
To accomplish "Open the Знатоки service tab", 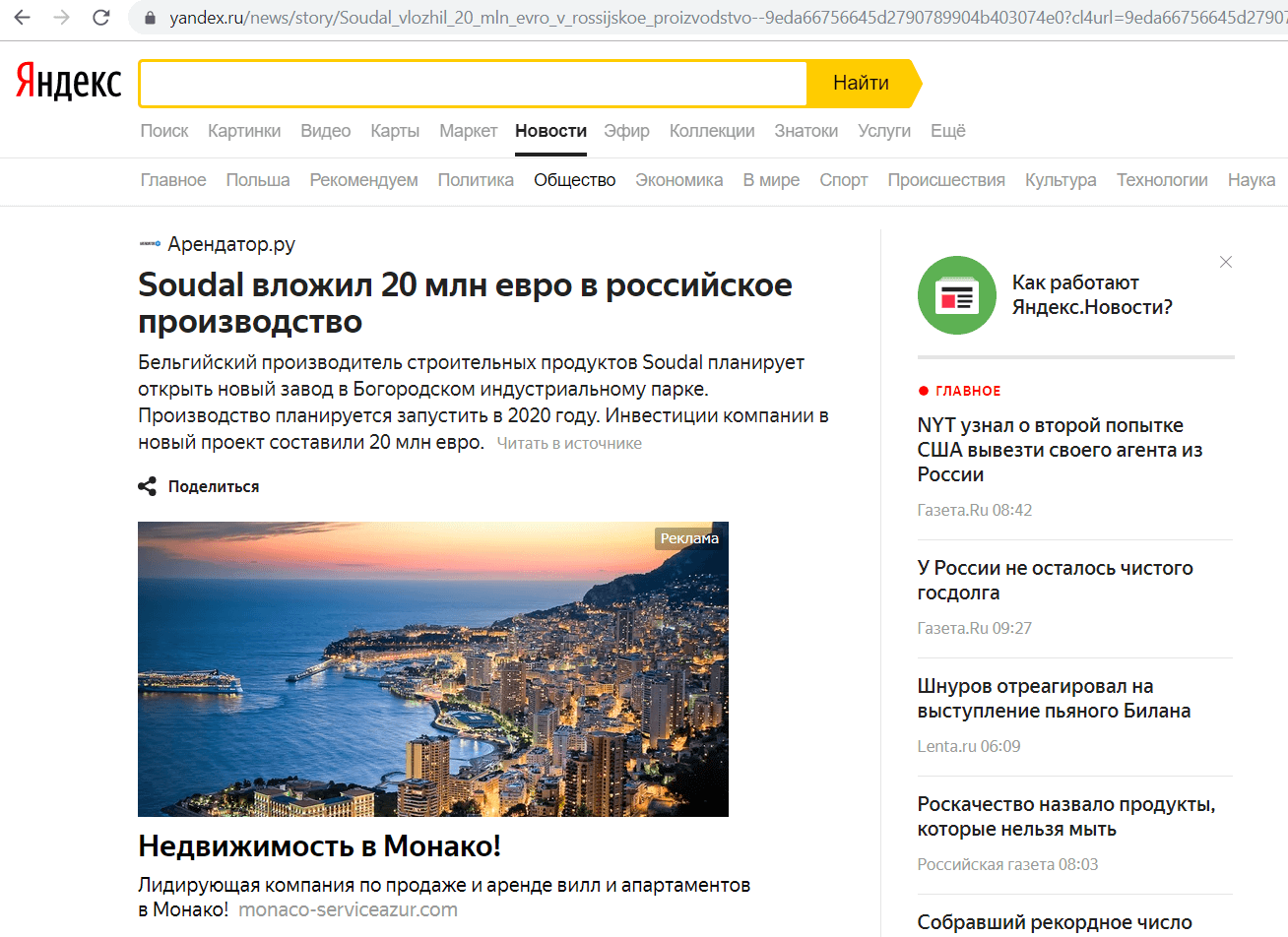I will 806,131.
